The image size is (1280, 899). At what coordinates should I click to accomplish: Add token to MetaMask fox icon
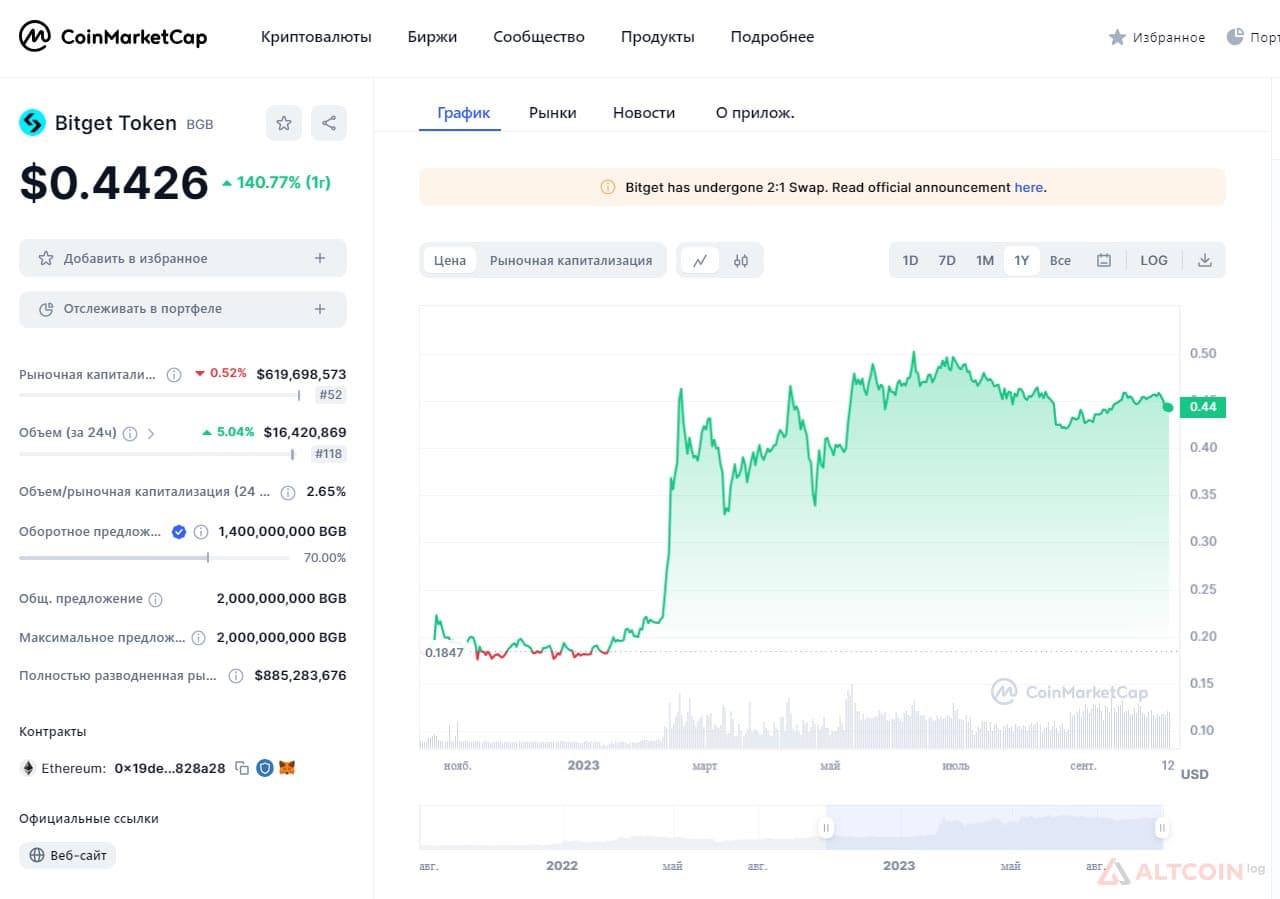pos(287,768)
